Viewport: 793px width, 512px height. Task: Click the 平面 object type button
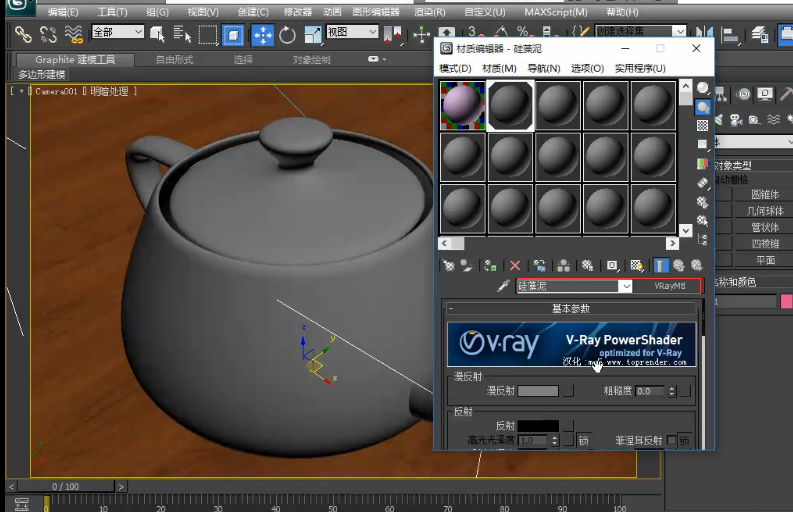pyautogui.click(x=765, y=260)
